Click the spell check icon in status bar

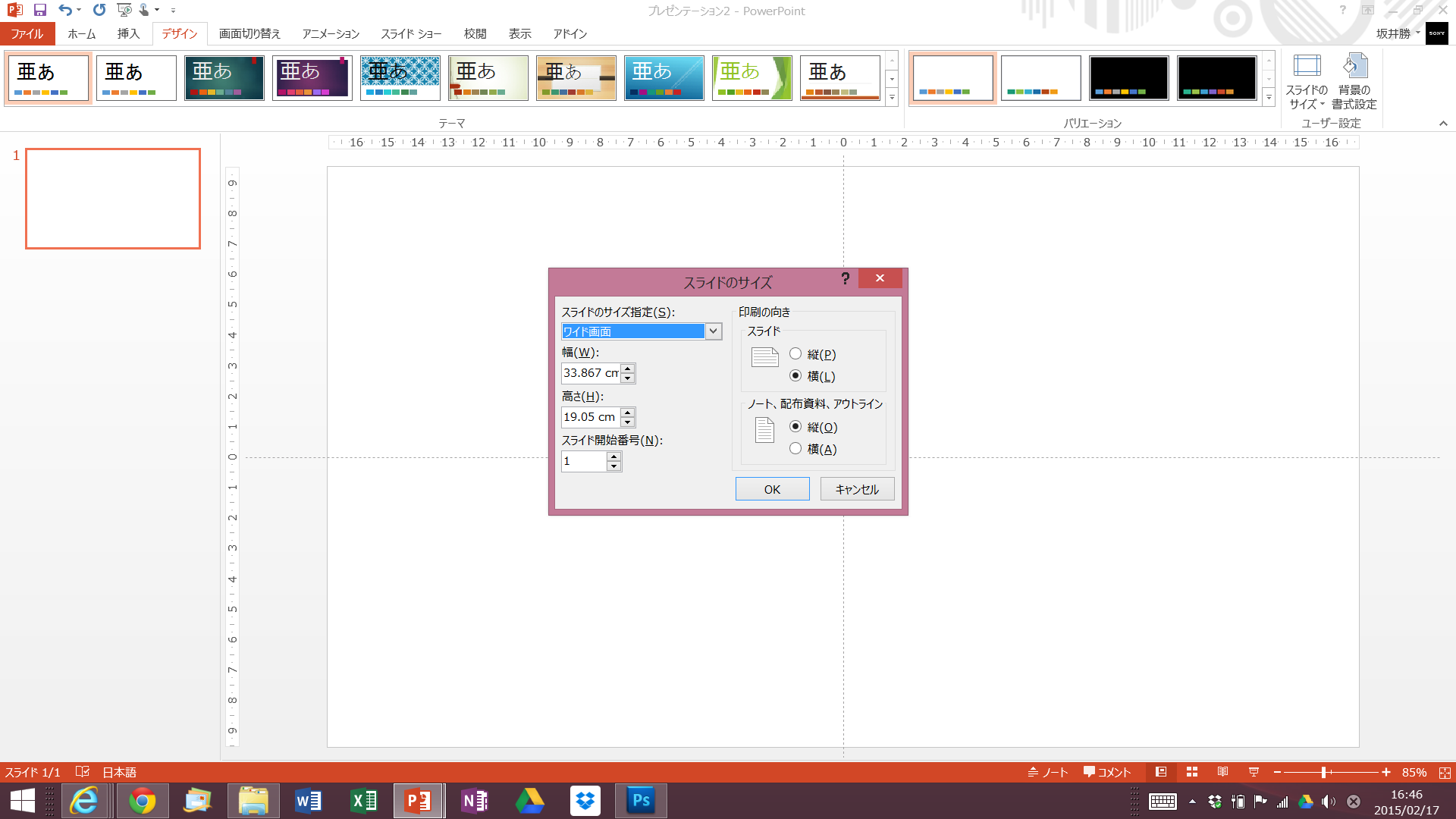[x=83, y=772]
